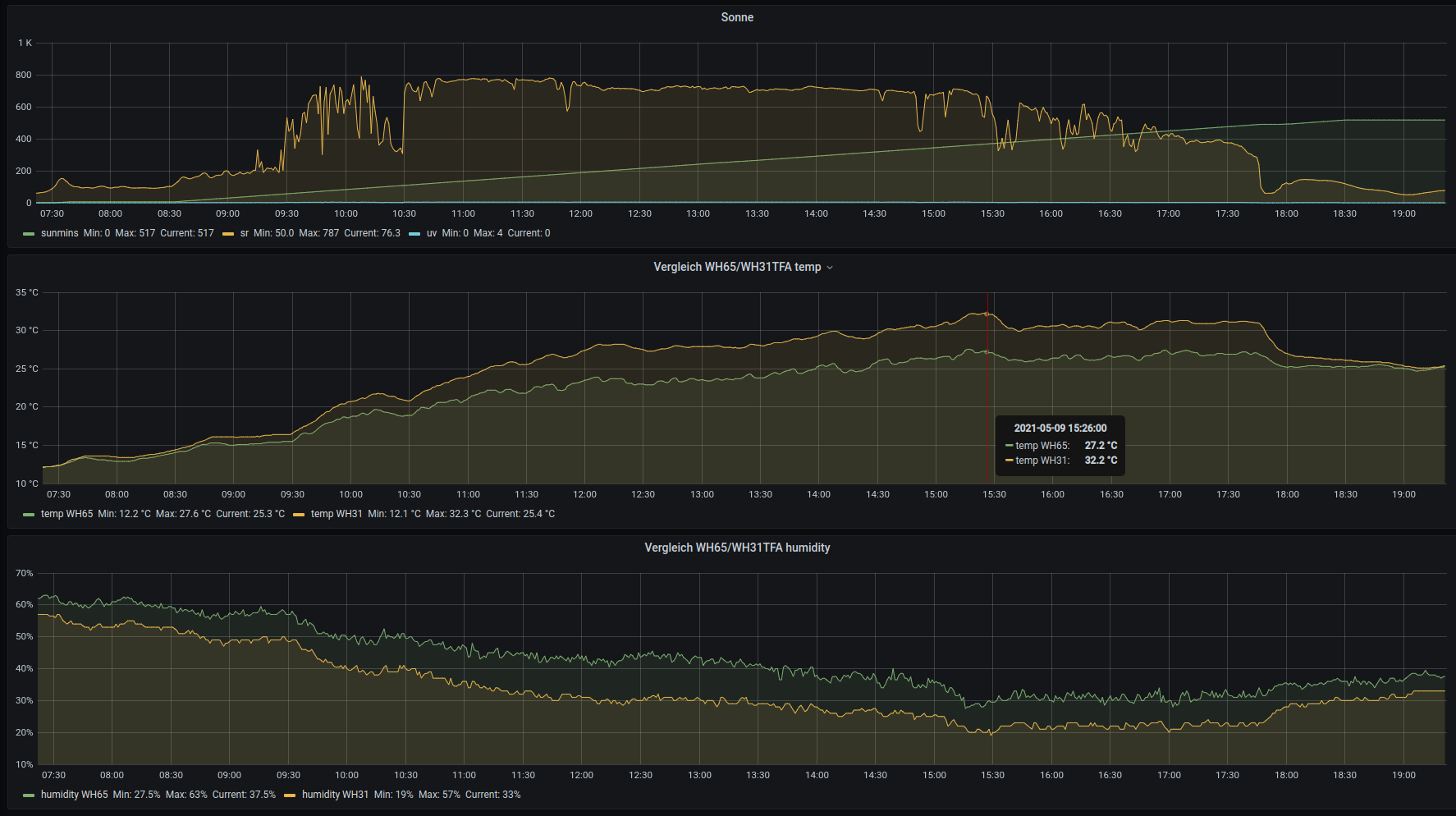Click the cyan uv legend color icon
1456x816 pixels.
414,234
